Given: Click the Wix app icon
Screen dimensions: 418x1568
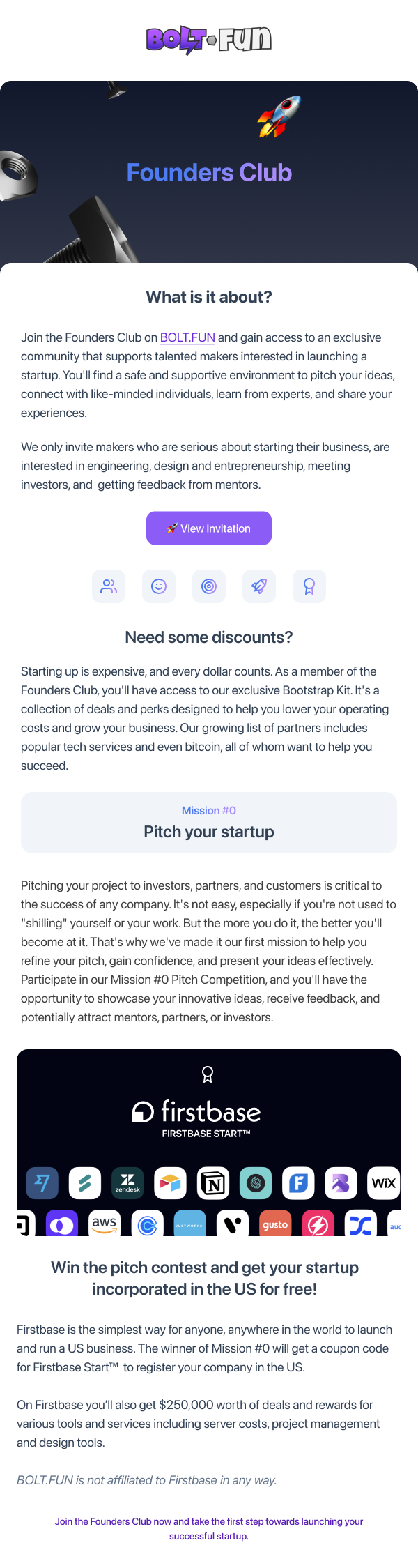Looking at the screenshot, I should coord(384,1183).
